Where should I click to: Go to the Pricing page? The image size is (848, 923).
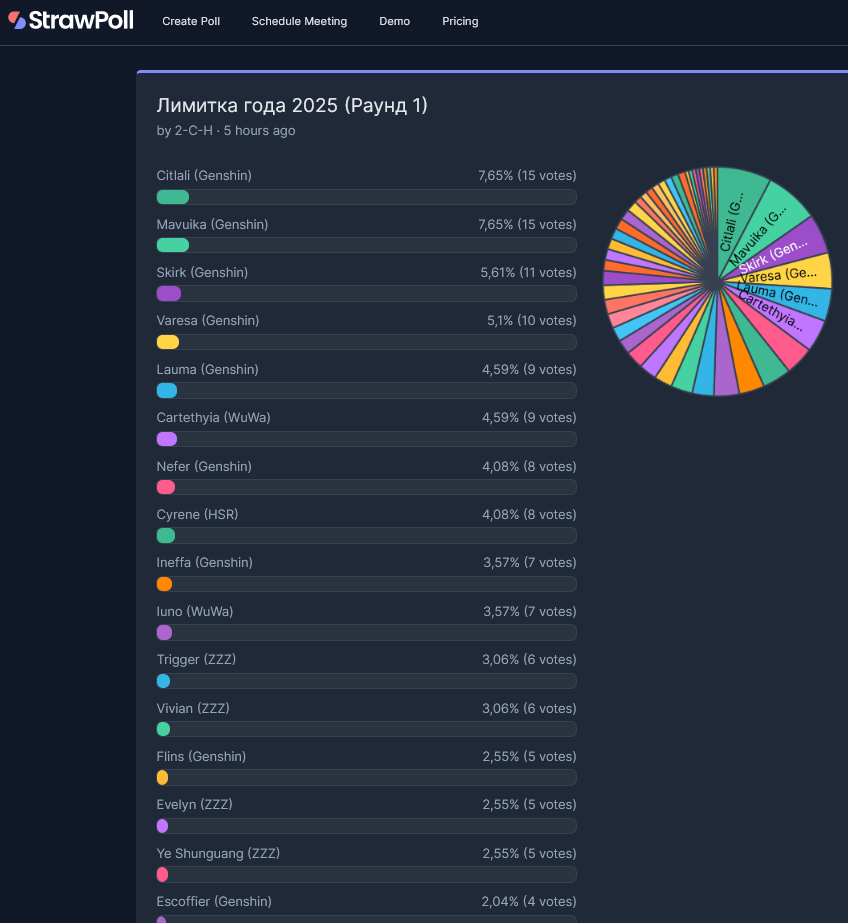[x=460, y=21]
